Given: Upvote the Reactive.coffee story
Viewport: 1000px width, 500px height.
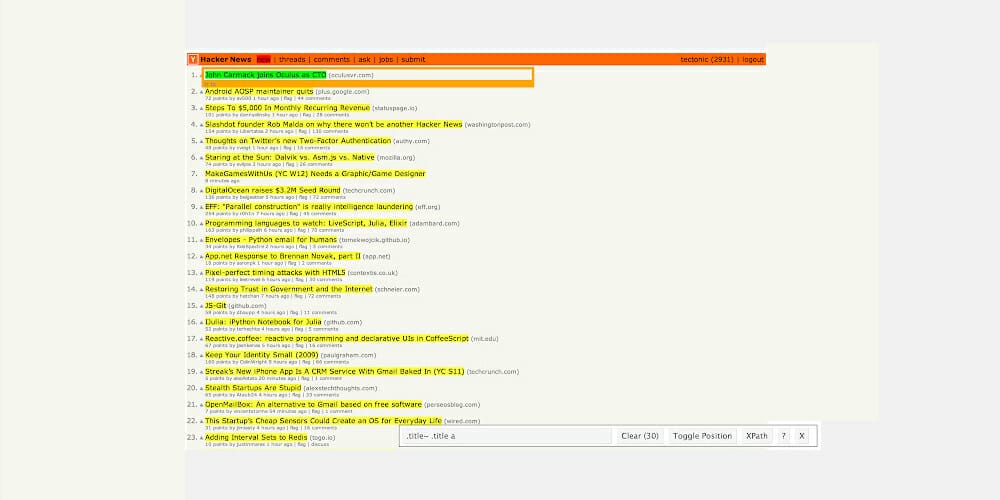Looking at the screenshot, I should click(x=202, y=339).
